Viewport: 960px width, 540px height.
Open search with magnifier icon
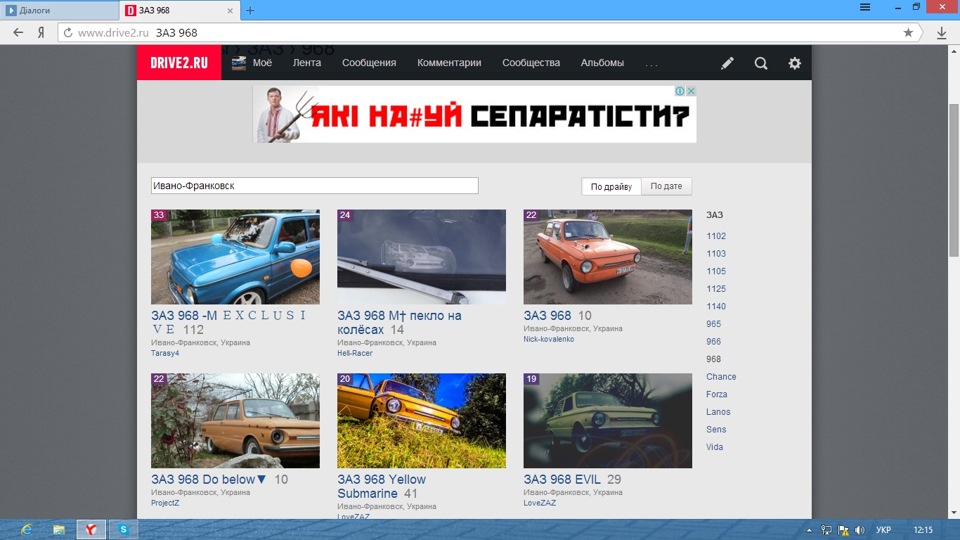(x=760, y=63)
